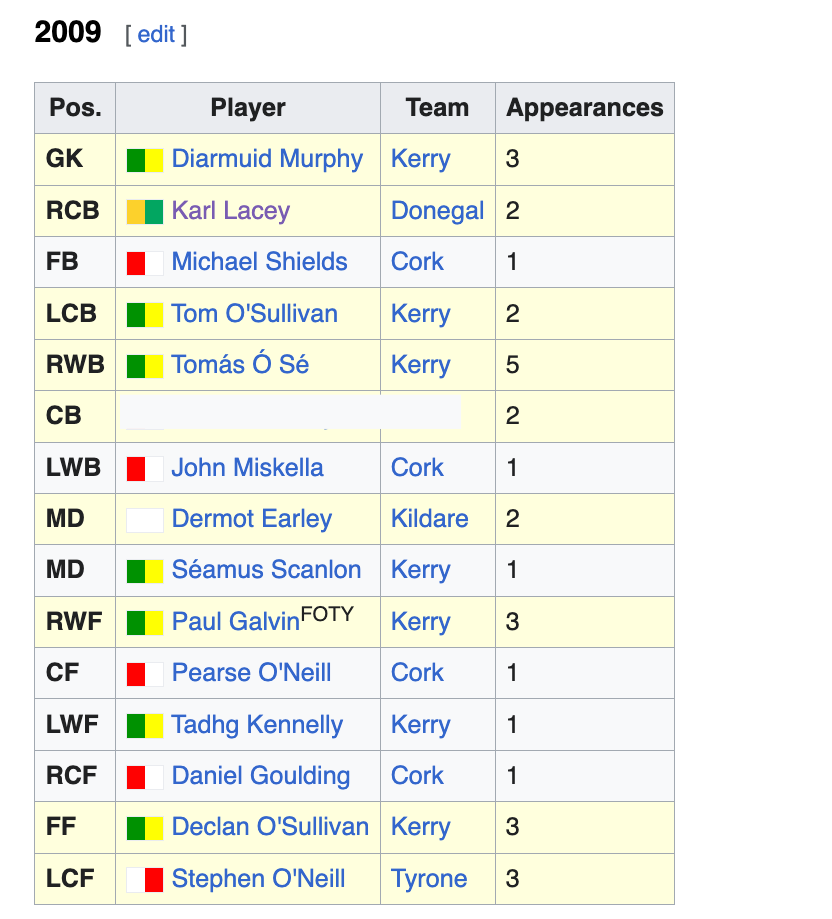Open John Miskella's player page
Screen dimensions: 832x919
247,468
